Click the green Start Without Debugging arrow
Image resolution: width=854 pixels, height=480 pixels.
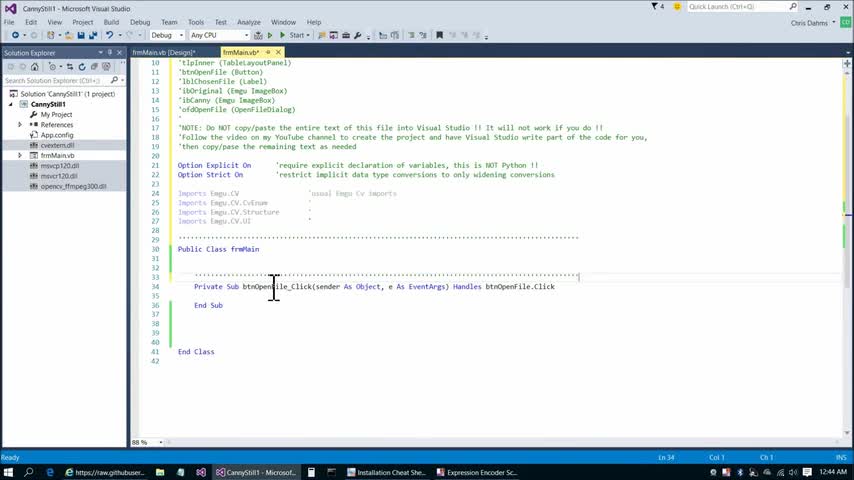(270, 35)
